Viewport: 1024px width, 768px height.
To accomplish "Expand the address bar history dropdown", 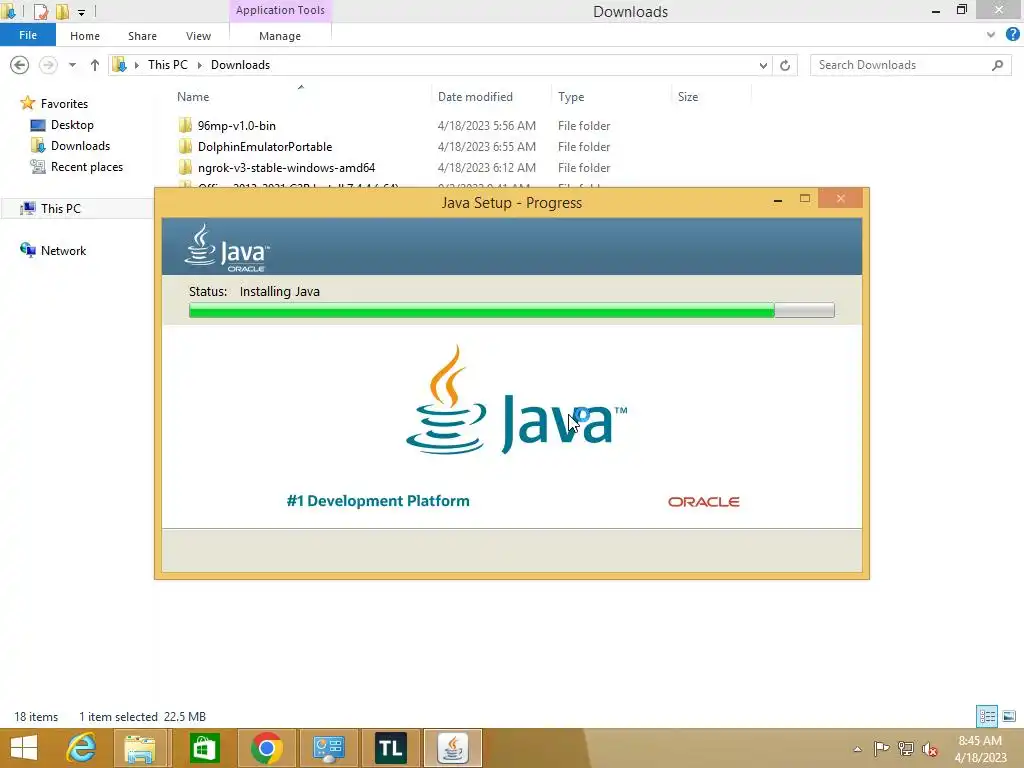I will click(x=763, y=65).
